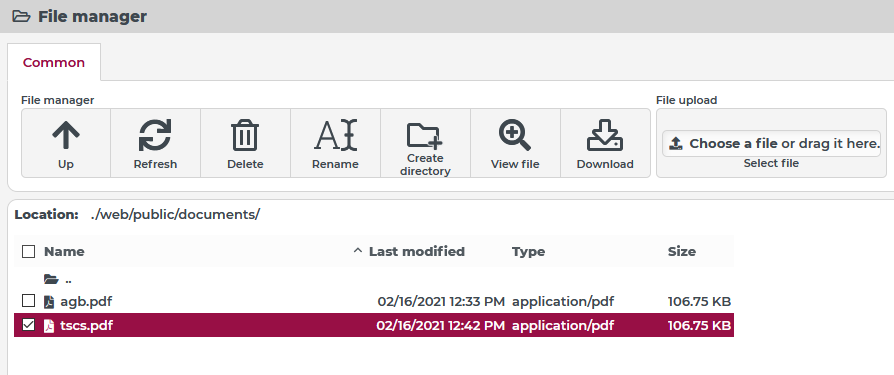Click the PDF icon beside tscs.pdf
The image size is (894, 375).
50,326
